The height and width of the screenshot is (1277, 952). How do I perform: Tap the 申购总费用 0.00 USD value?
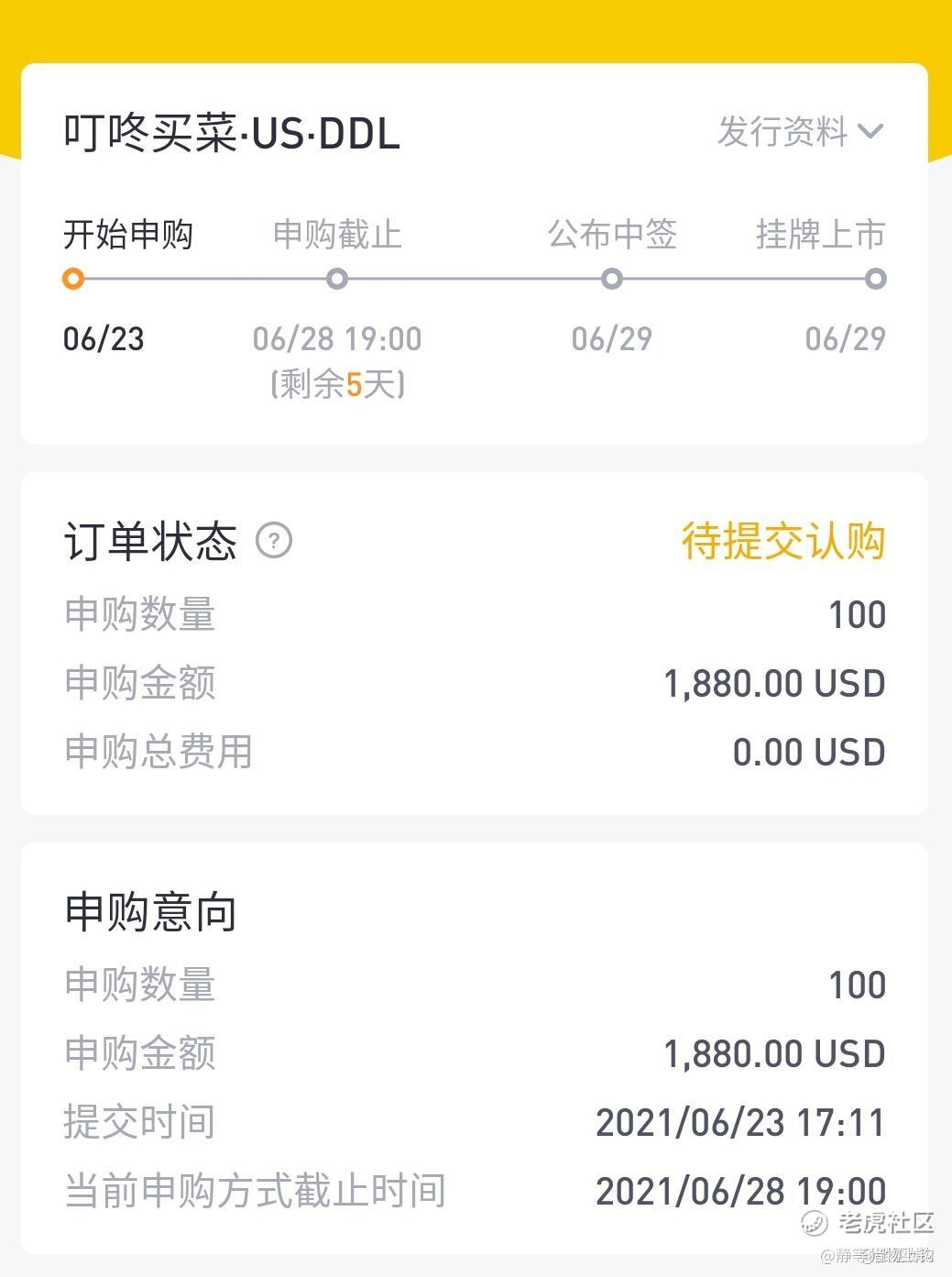point(809,753)
